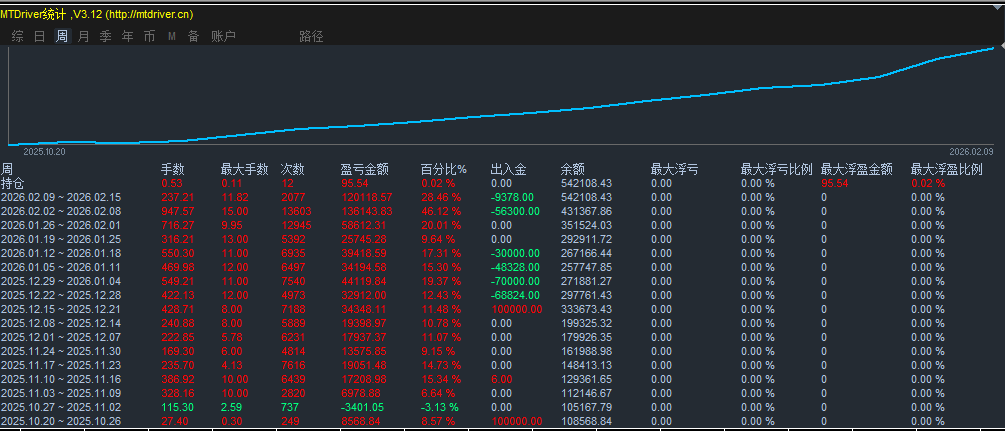Click the profit value 136143.83
Image resolution: width=1005 pixels, height=431 pixels.
pos(367,211)
